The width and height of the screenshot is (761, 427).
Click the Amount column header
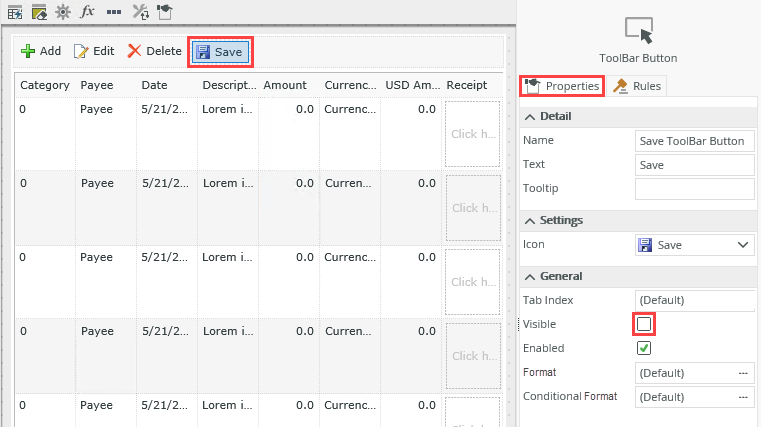point(289,85)
